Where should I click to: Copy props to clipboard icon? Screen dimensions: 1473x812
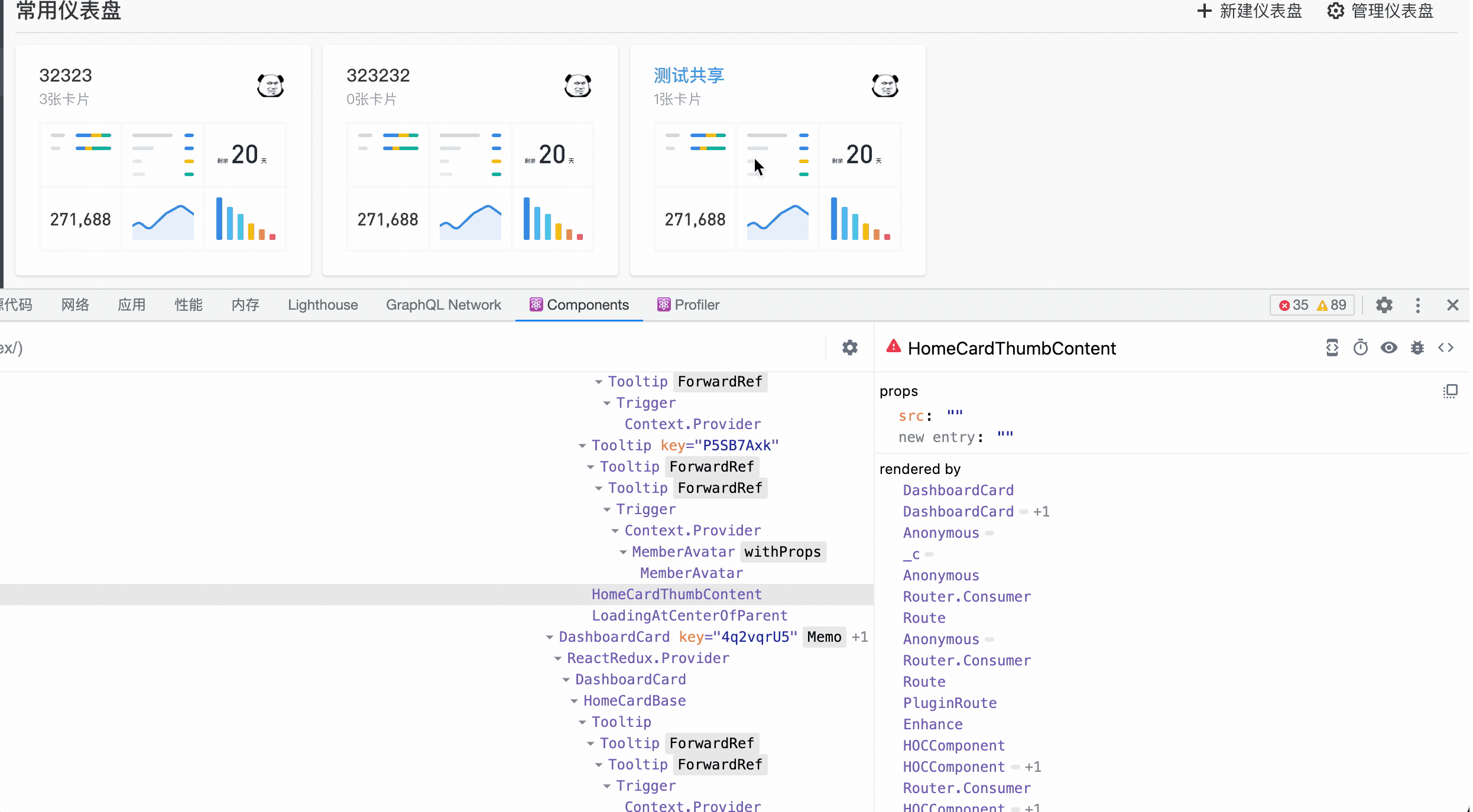click(x=1450, y=391)
